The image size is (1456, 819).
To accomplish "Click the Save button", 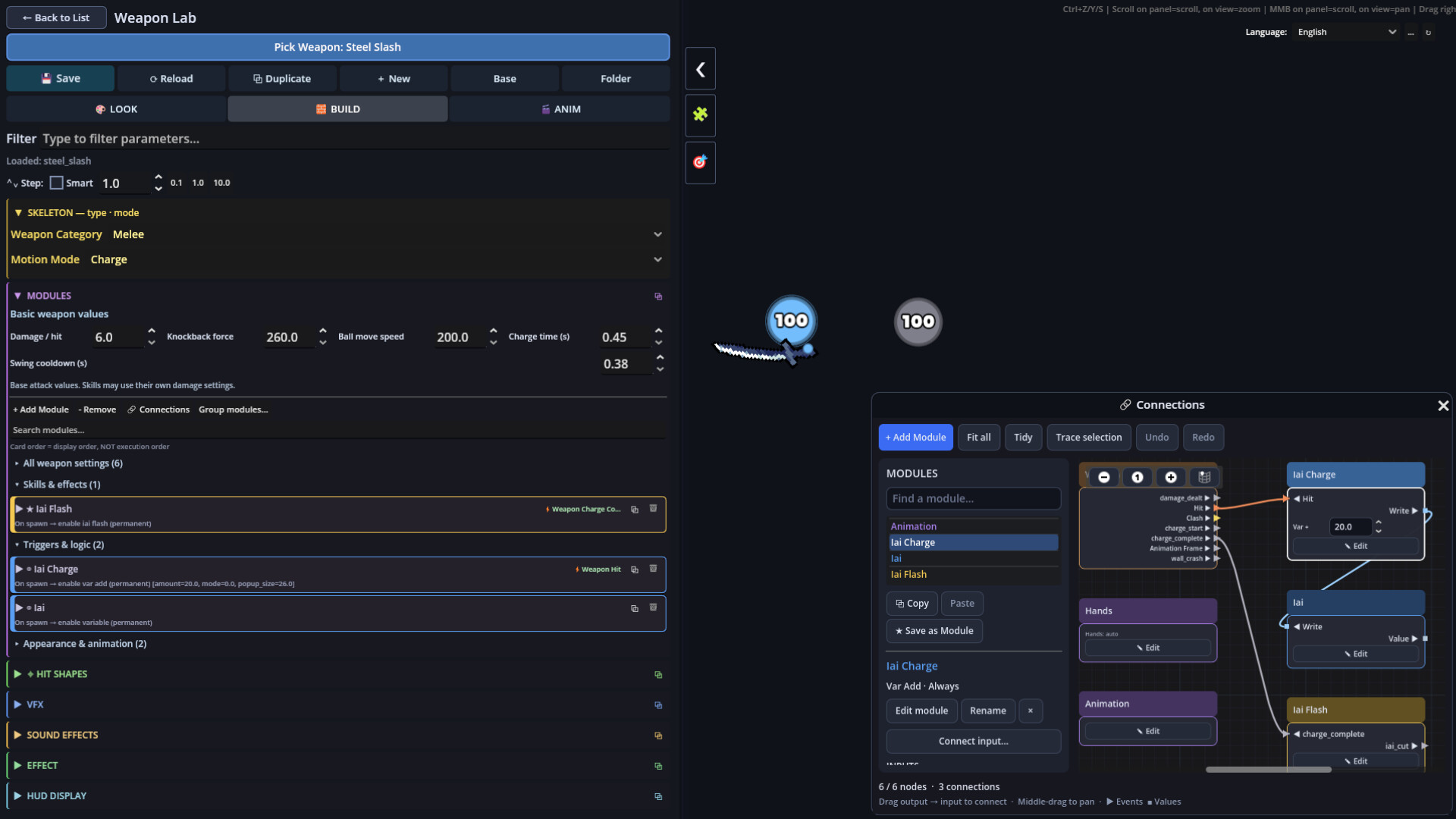I will (x=61, y=78).
